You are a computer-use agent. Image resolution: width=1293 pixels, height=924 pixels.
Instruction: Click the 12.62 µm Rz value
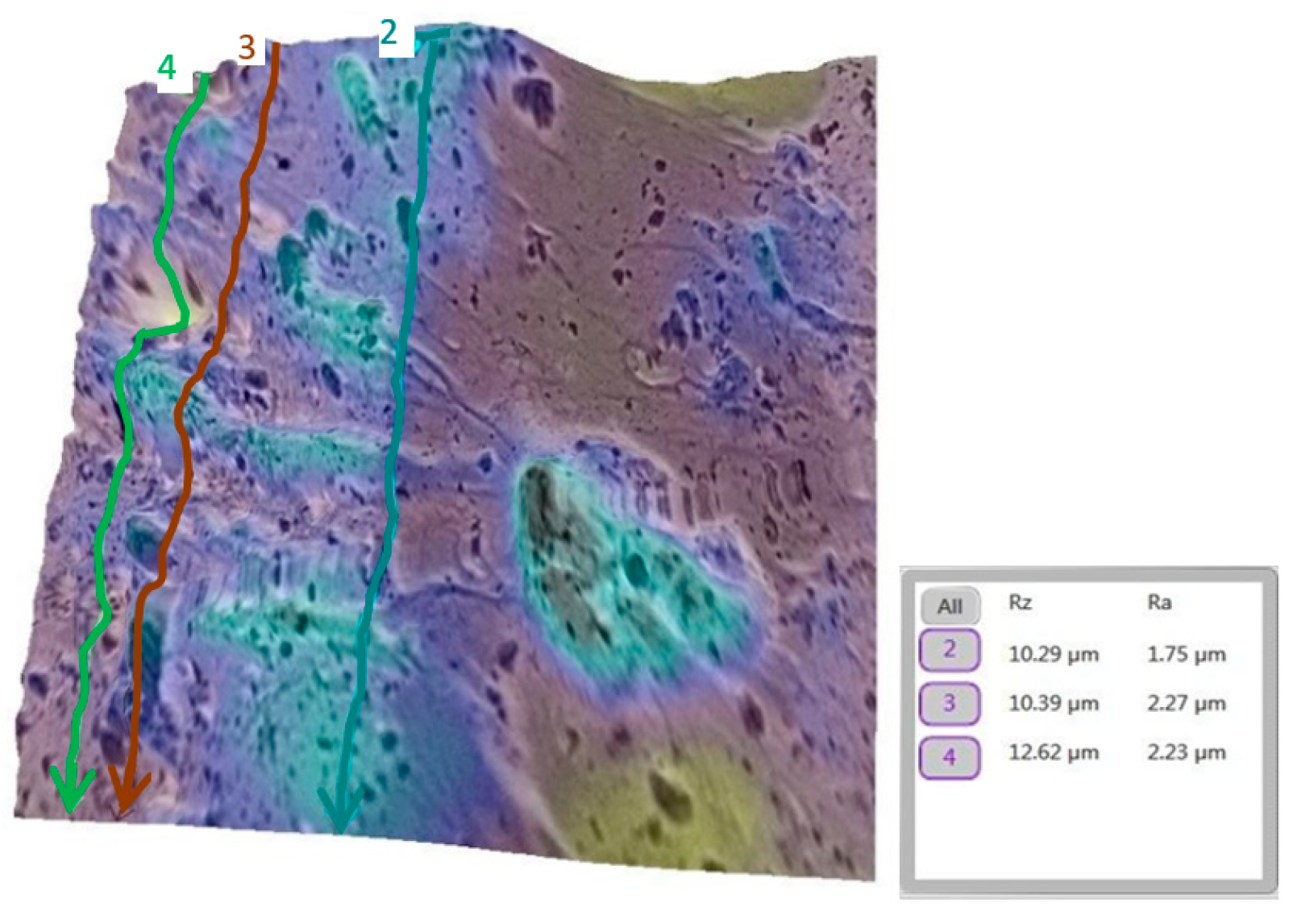pyautogui.click(x=1053, y=752)
